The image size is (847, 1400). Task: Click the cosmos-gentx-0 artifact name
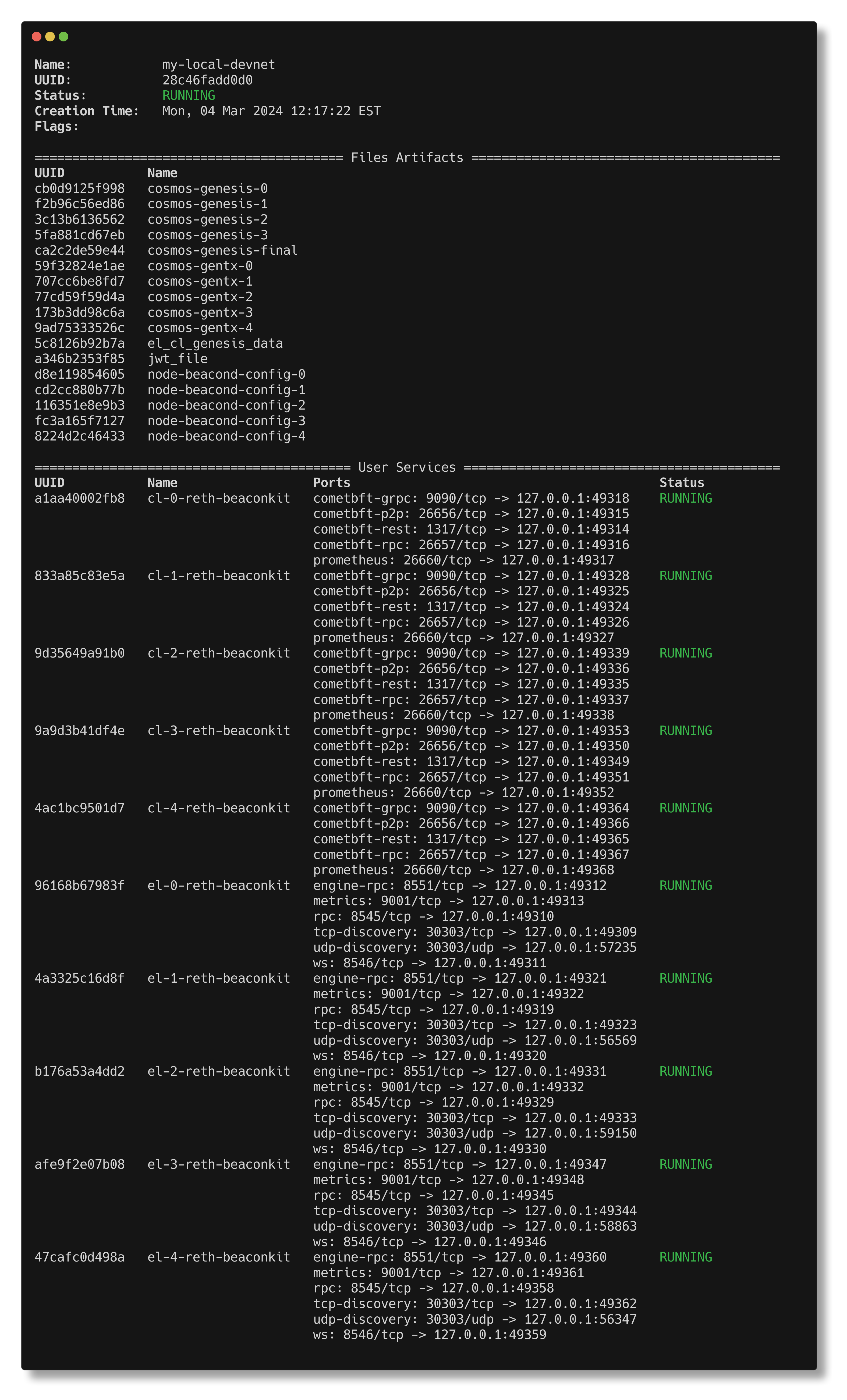pos(200,266)
